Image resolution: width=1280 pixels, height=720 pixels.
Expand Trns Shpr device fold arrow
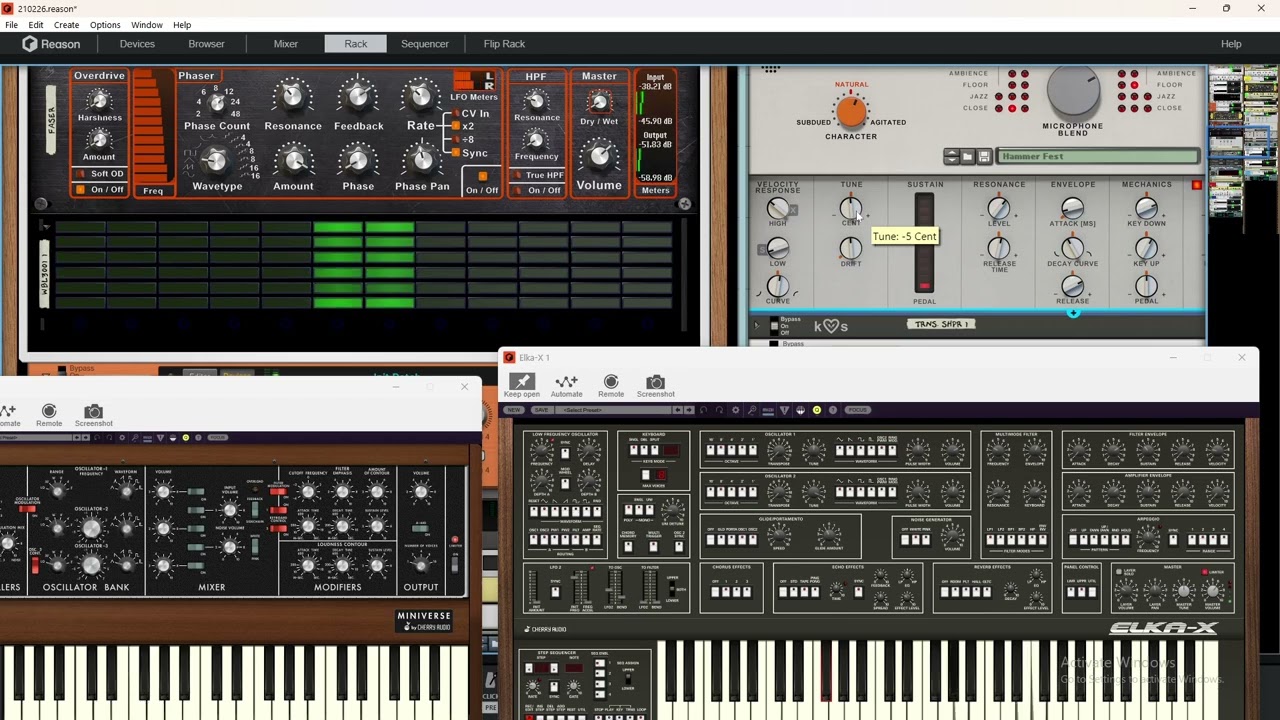pyautogui.click(x=757, y=326)
